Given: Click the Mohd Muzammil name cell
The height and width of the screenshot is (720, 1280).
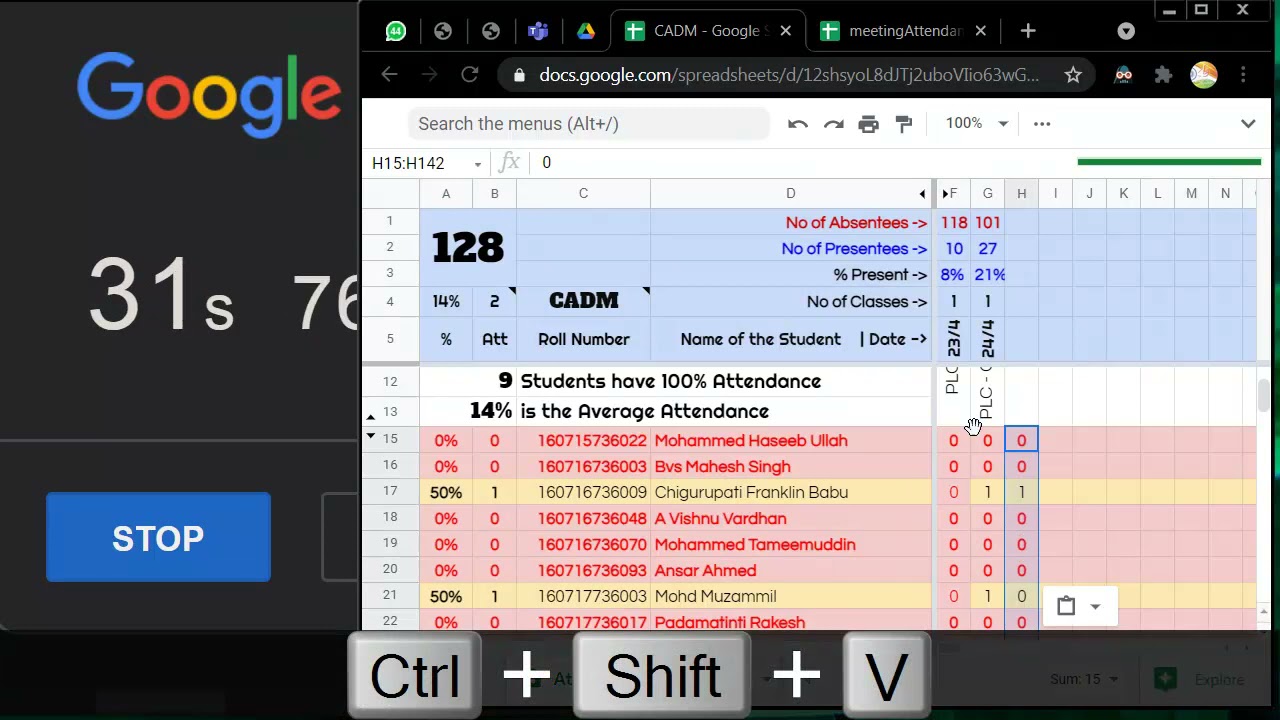Looking at the screenshot, I should tap(791, 597).
